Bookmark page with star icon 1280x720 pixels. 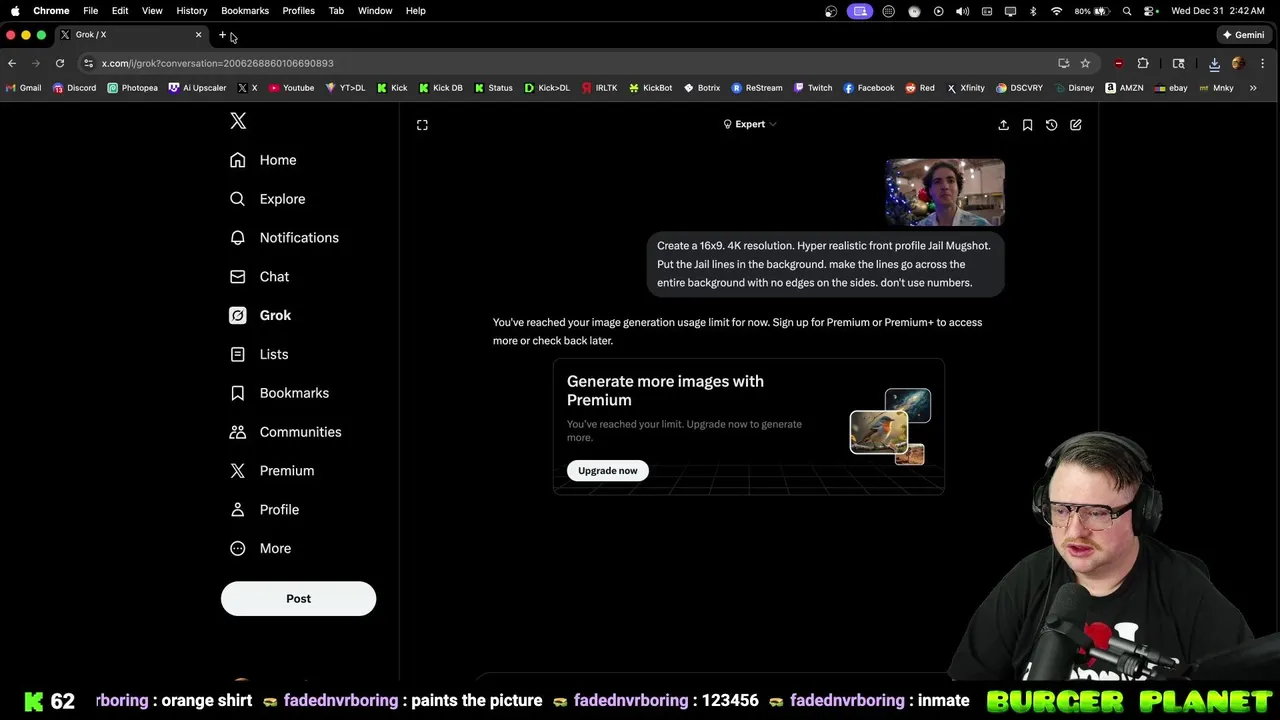pos(1085,63)
